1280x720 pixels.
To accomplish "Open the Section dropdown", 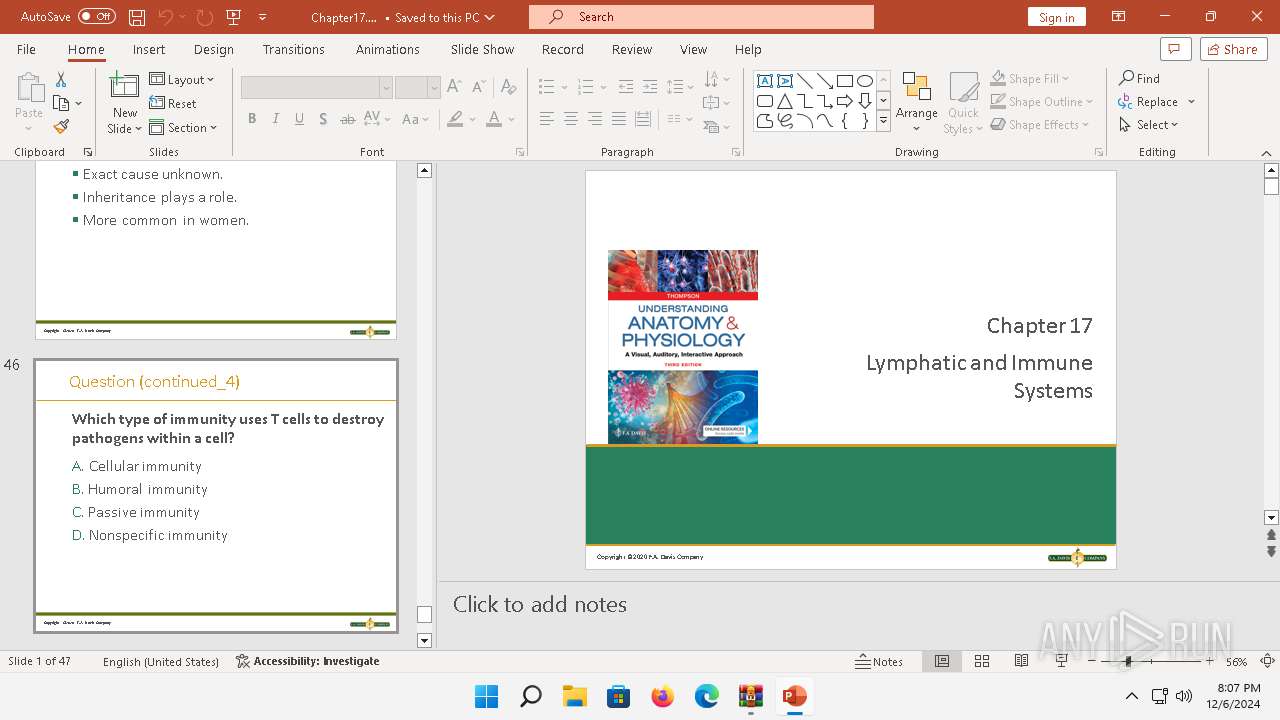I will click(x=184, y=127).
